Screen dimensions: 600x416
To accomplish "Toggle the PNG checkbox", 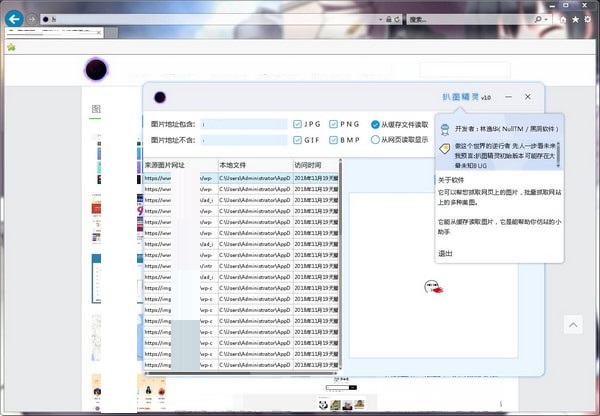I will 333,124.
